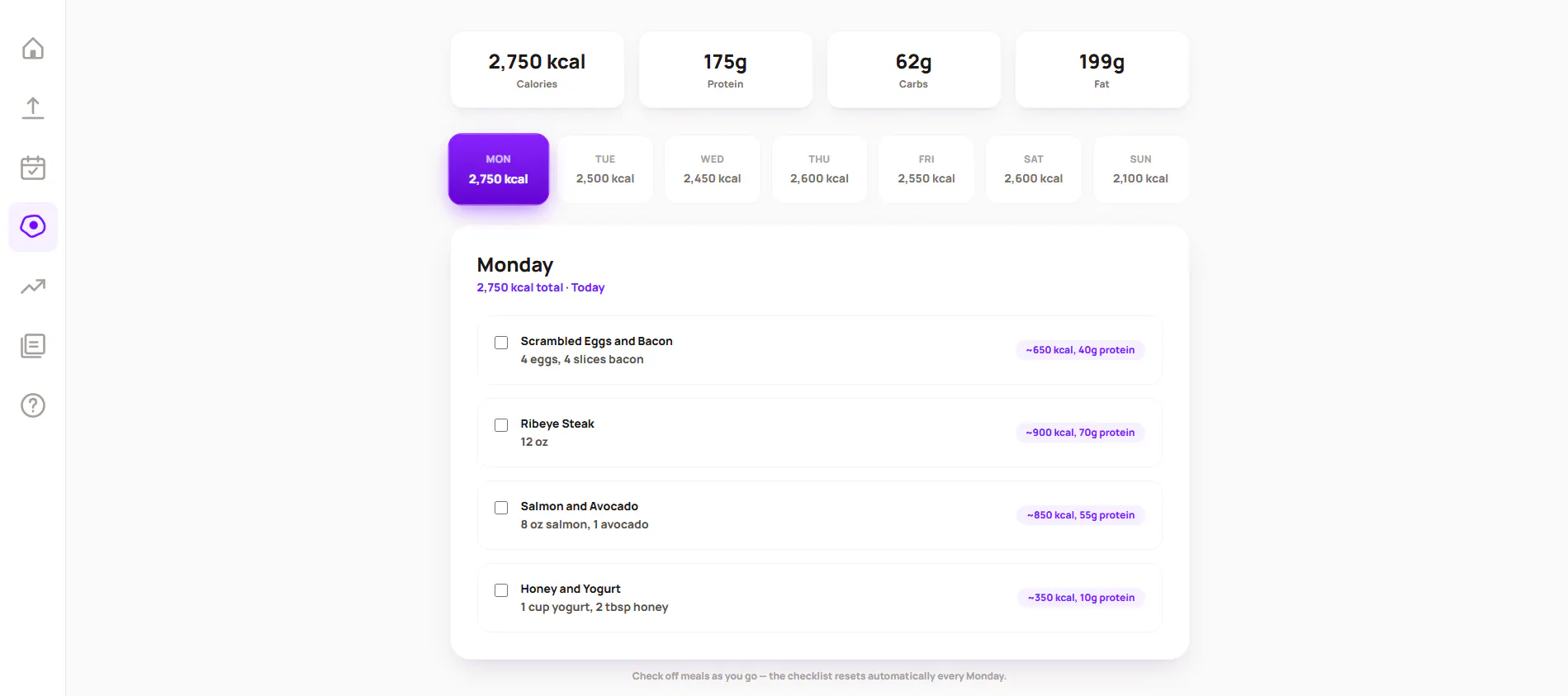
Task: Select the MON 2,750 kcal tab
Action: (x=499, y=169)
